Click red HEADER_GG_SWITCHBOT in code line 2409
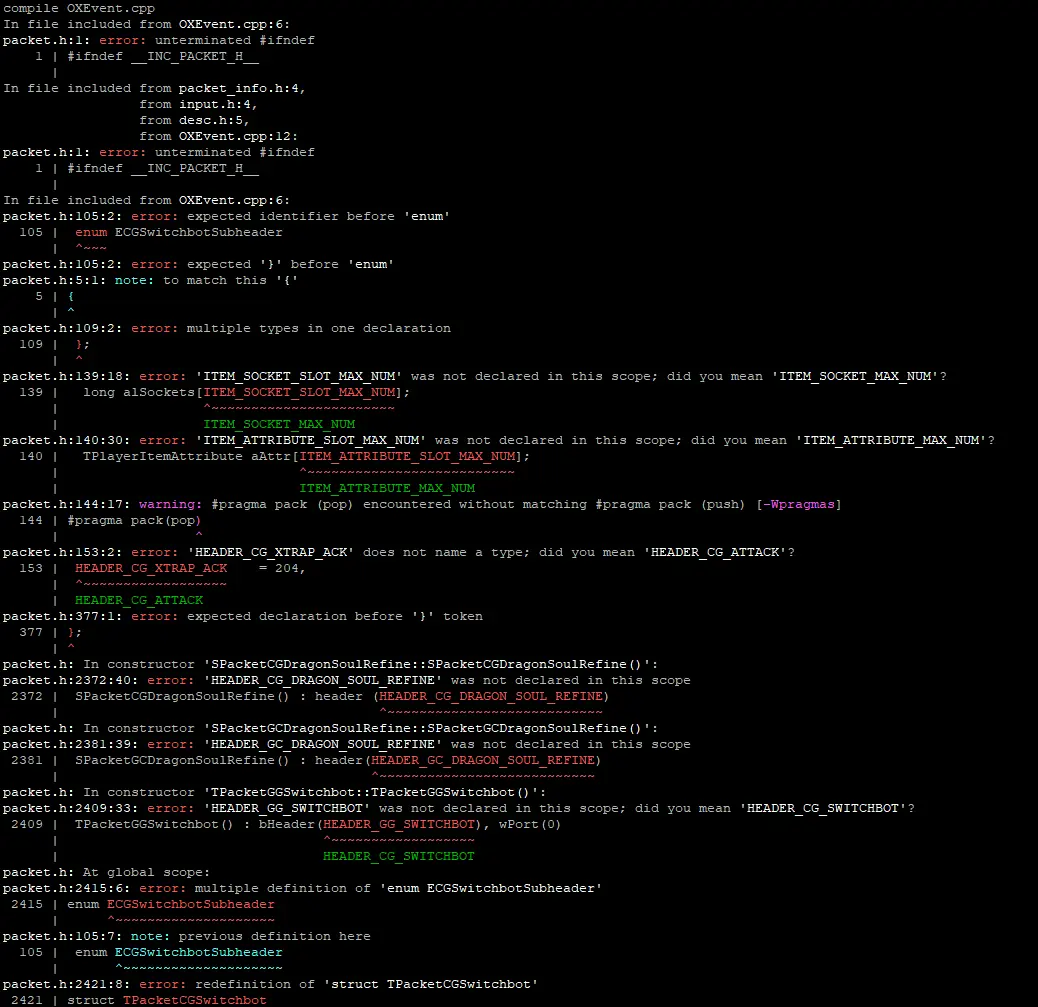The width and height of the screenshot is (1038, 1007). point(399,824)
